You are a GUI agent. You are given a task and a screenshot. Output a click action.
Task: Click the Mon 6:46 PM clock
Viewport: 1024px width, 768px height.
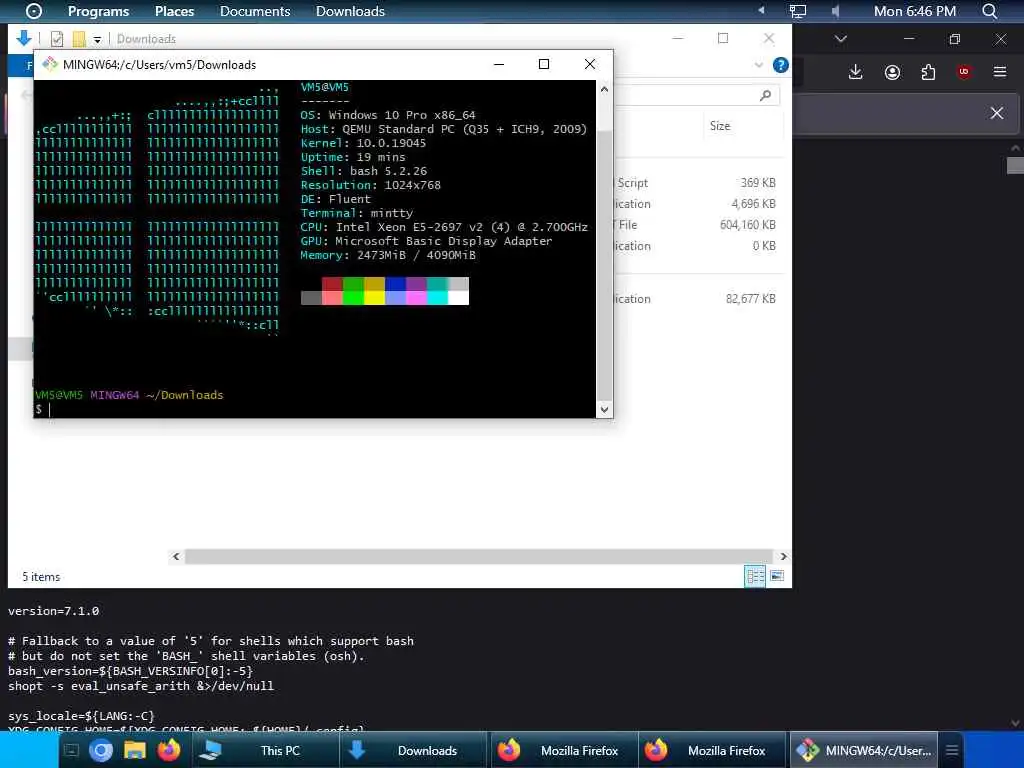point(914,11)
